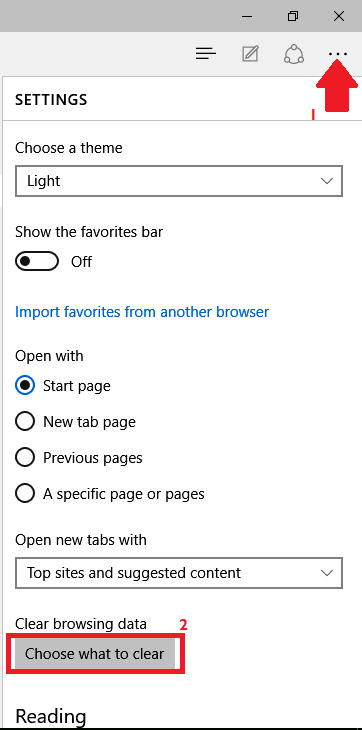Toggle Show the favorites bar switch
The width and height of the screenshot is (362, 730).
[x=37, y=262]
